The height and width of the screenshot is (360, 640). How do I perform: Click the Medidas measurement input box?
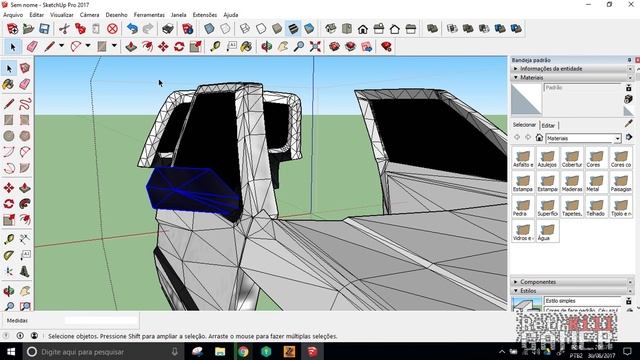coord(101,320)
